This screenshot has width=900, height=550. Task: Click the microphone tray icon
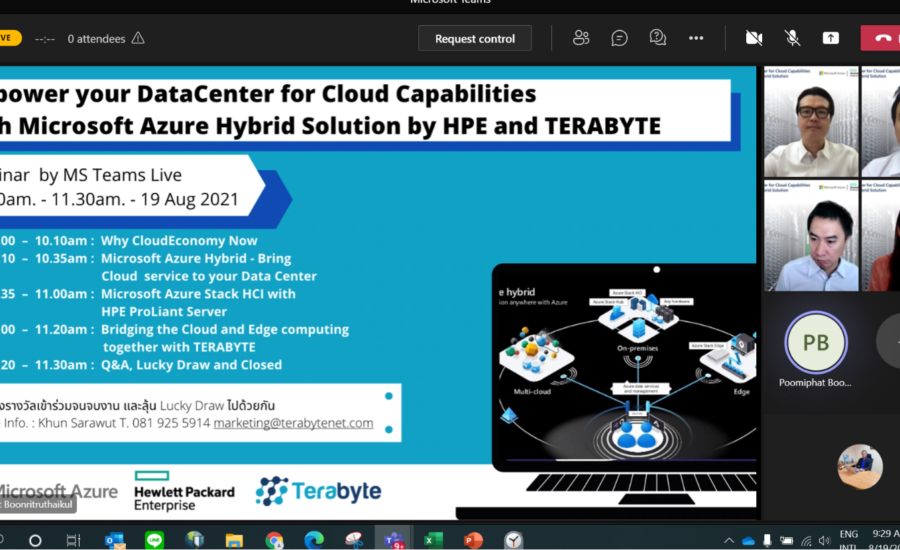click(767, 540)
